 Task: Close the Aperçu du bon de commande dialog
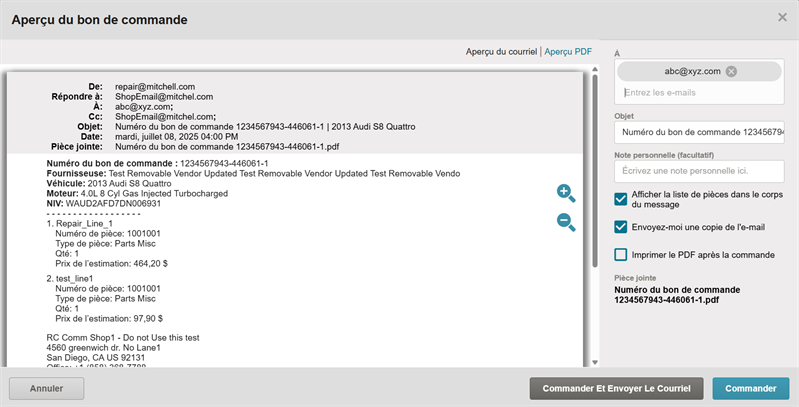(782, 17)
